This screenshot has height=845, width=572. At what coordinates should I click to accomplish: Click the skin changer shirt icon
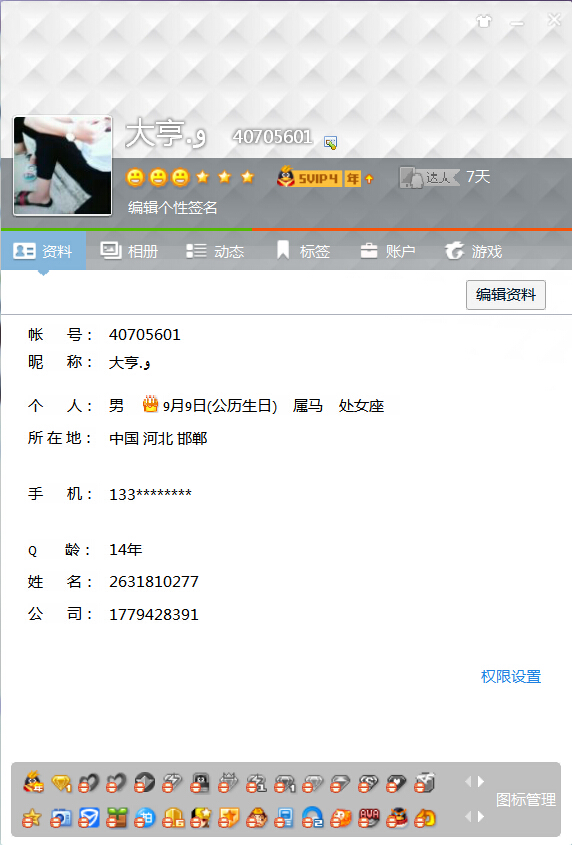coord(484,21)
